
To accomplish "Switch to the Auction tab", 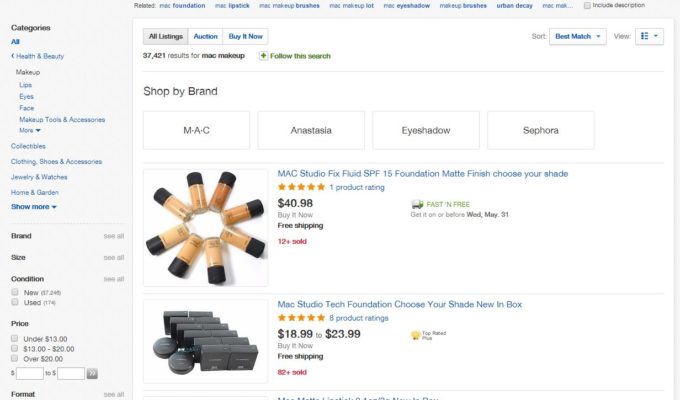I will pos(205,36).
